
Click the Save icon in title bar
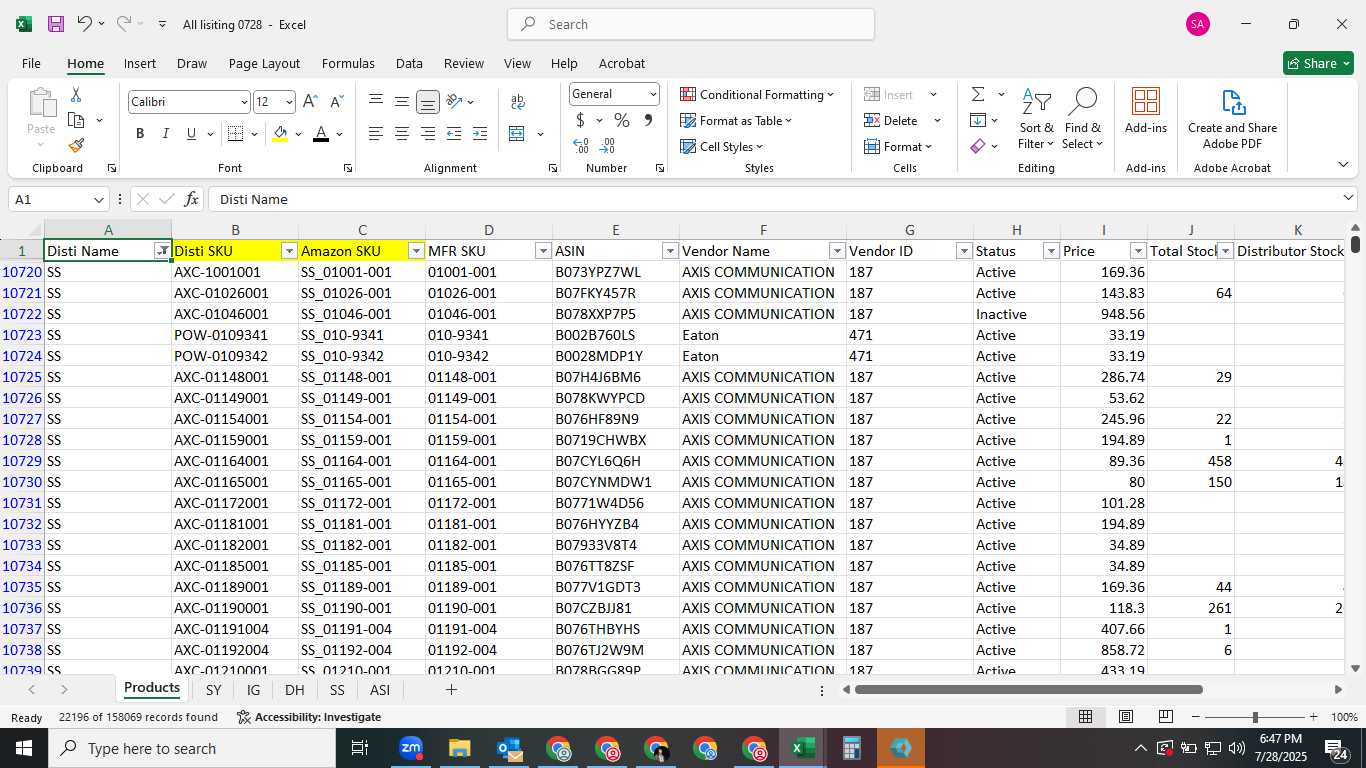tap(56, 24)
